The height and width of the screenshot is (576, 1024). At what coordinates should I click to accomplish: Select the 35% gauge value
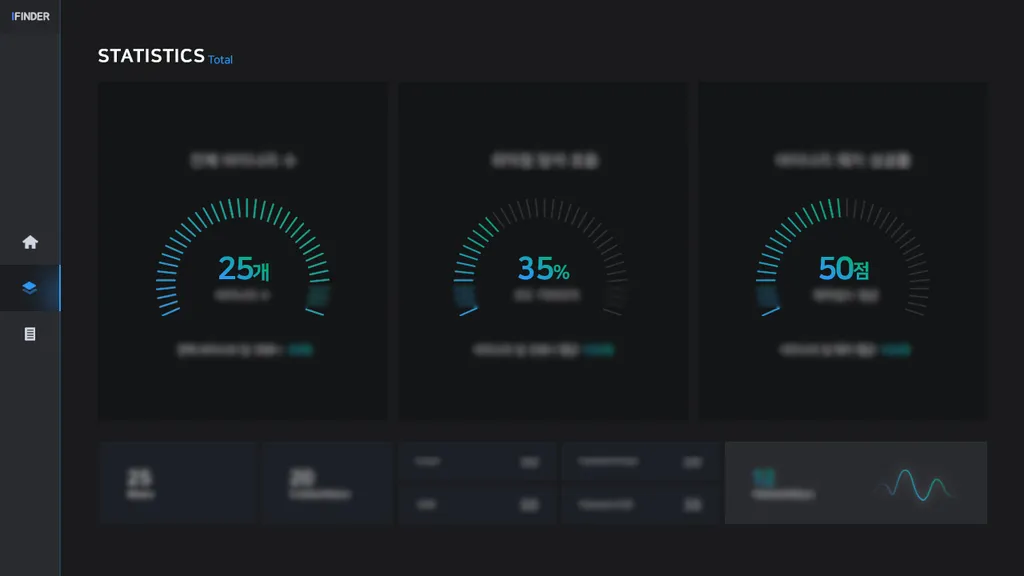pyautogui.click(x=543, y=268)
